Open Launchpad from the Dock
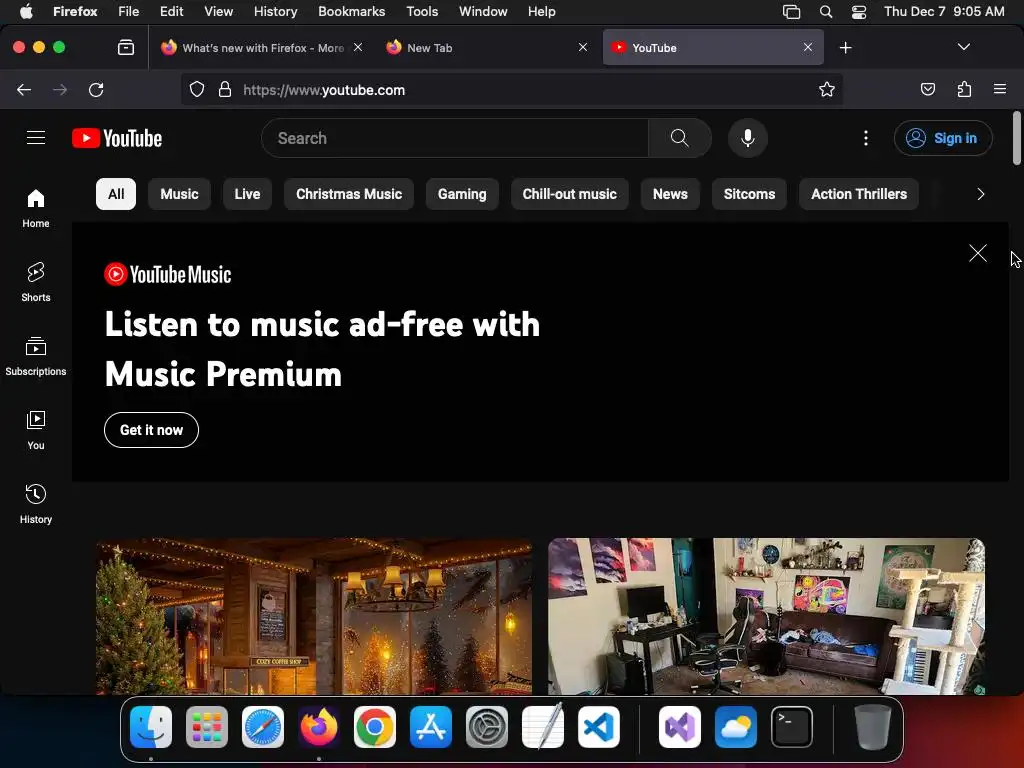 point(207,727)
